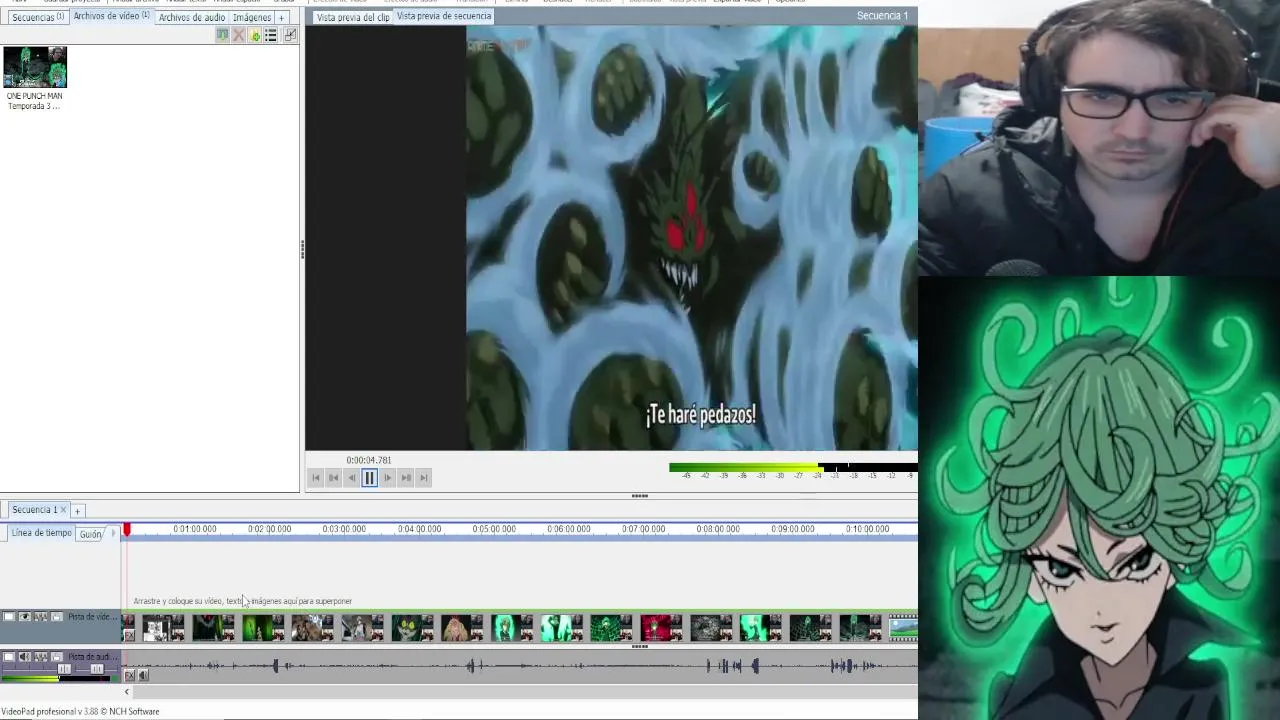Lock the video track
1280x720 pixels.
coord(57,616)
